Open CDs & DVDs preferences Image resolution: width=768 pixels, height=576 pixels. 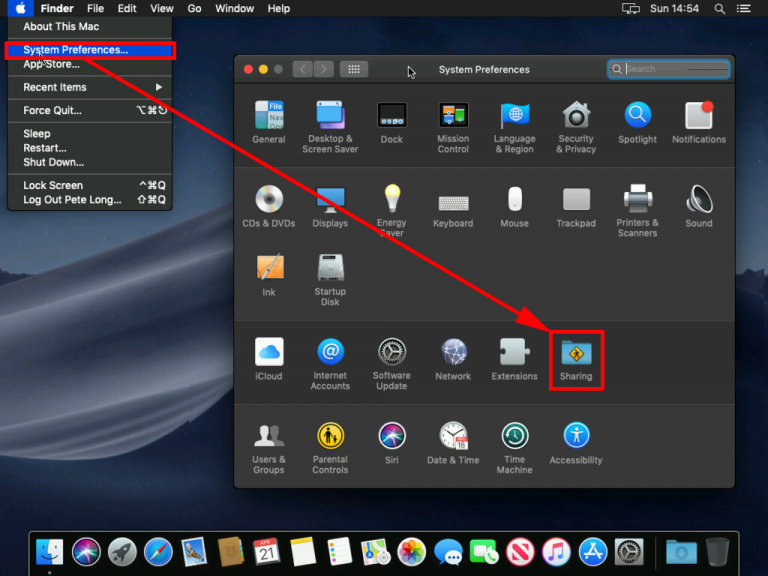(269, 206)
